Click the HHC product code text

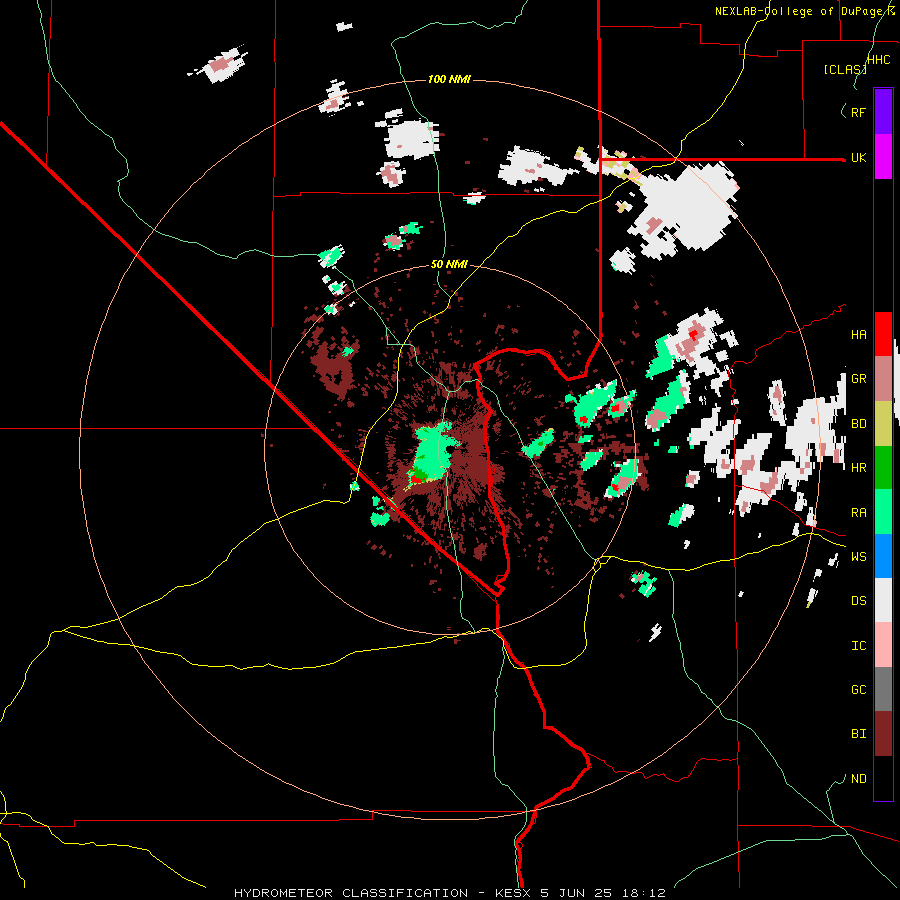tap(878, 60)
